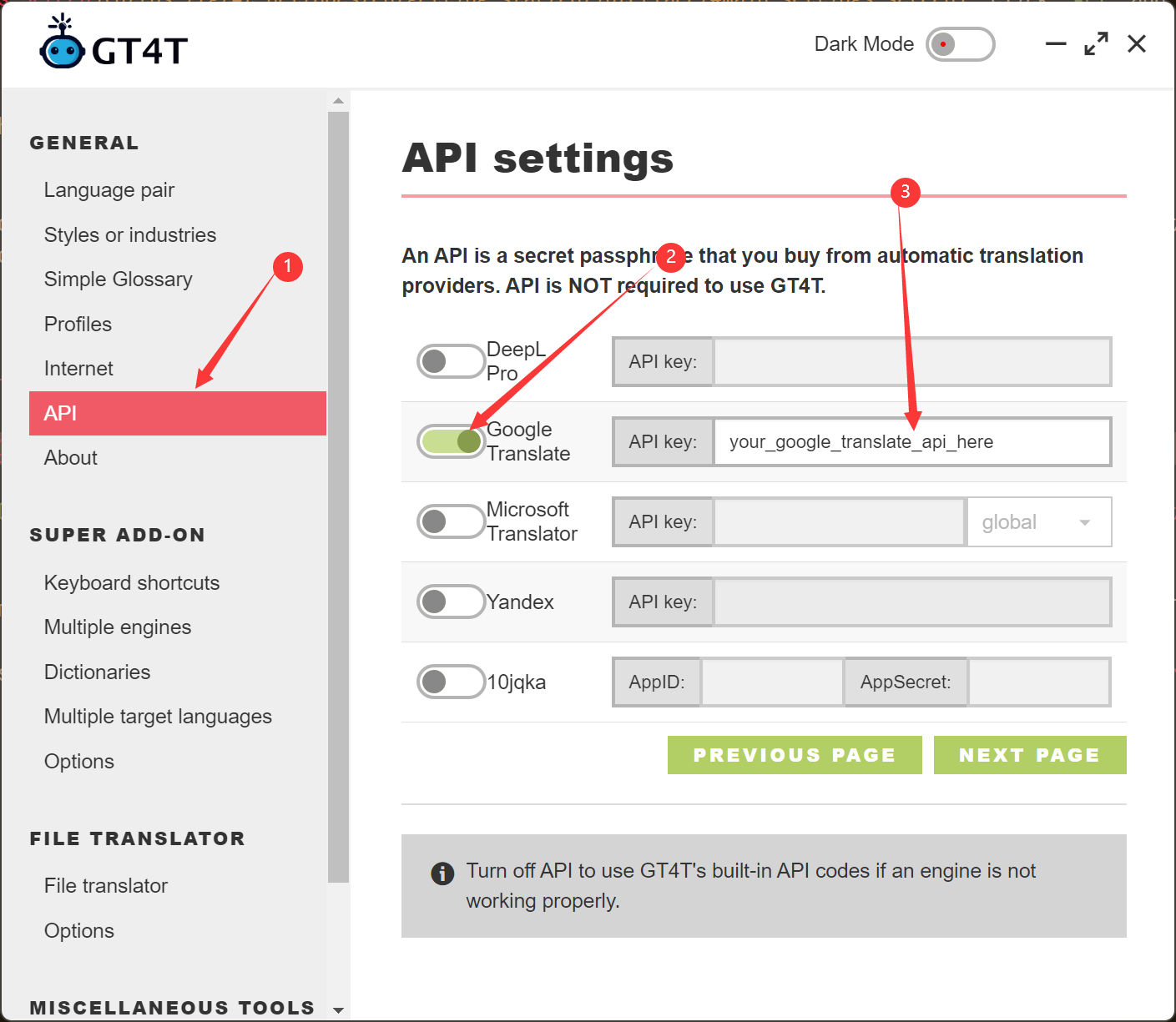Viewport: 1176px width, 1022px height.
Task: Click the Google Translate API key field
Action: (911, 442)
